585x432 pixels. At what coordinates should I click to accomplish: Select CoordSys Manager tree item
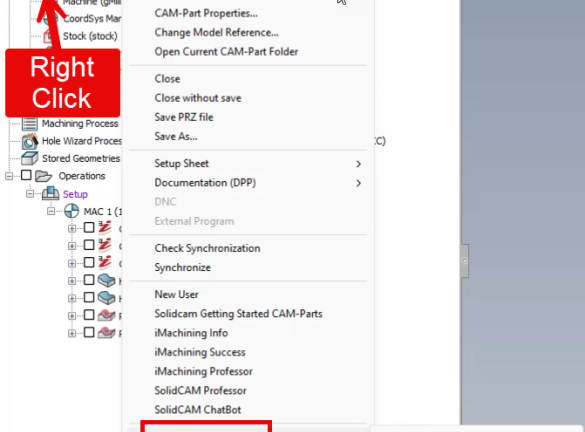(x=92, y=19)
